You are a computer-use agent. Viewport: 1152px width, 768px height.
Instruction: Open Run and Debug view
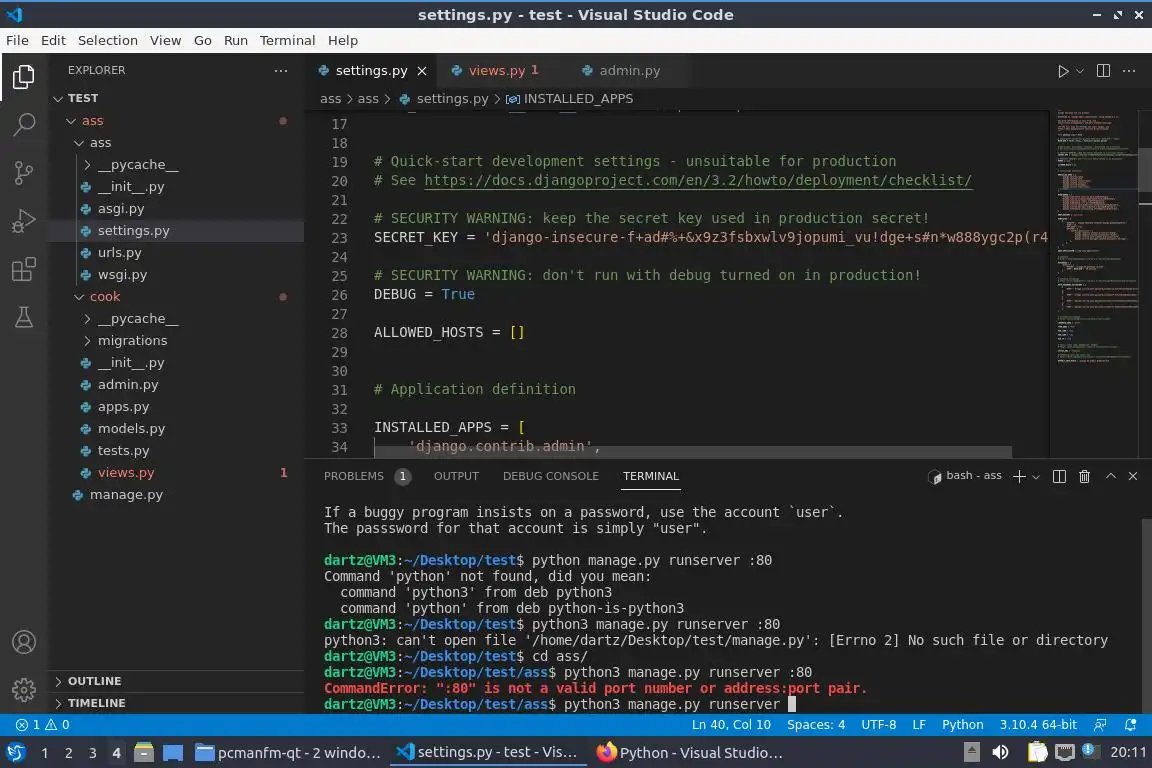point(24,221)
